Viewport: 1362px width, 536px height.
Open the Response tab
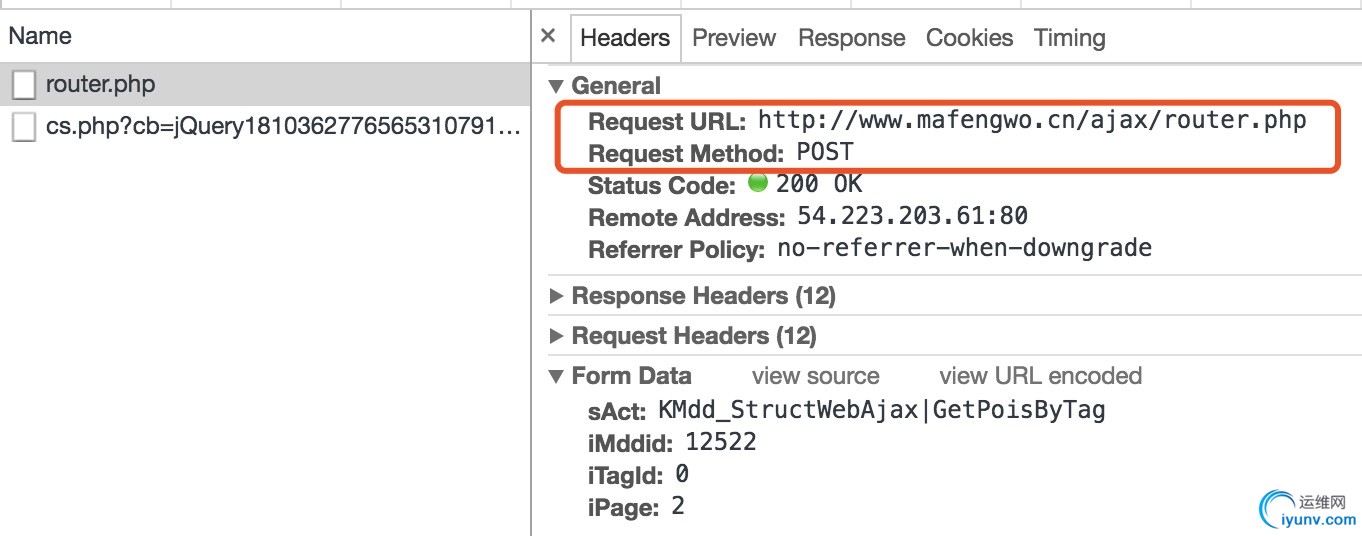pos(851,38)
